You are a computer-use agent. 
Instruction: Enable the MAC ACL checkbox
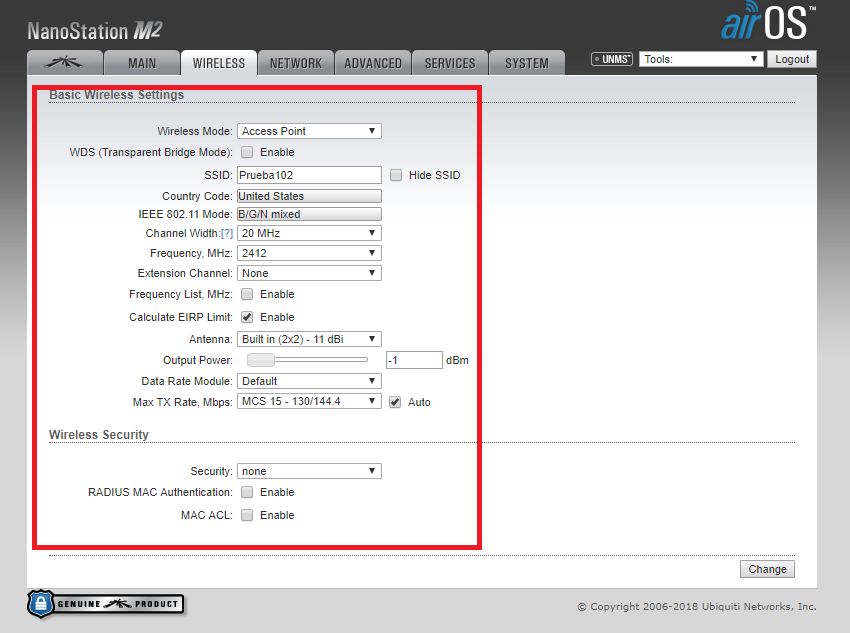(247, 515)
